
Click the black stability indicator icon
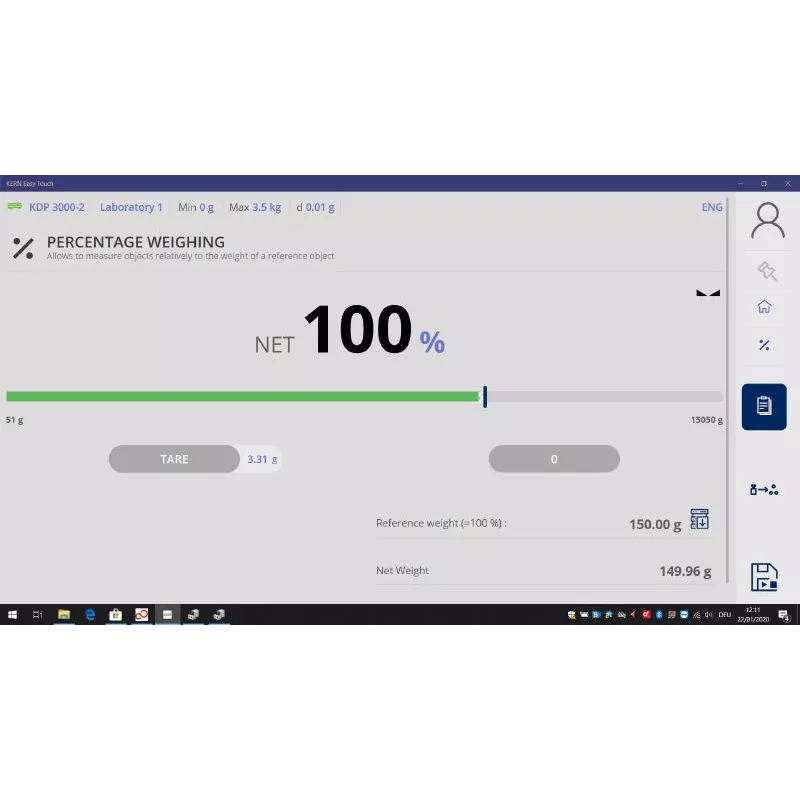(708, 294)
